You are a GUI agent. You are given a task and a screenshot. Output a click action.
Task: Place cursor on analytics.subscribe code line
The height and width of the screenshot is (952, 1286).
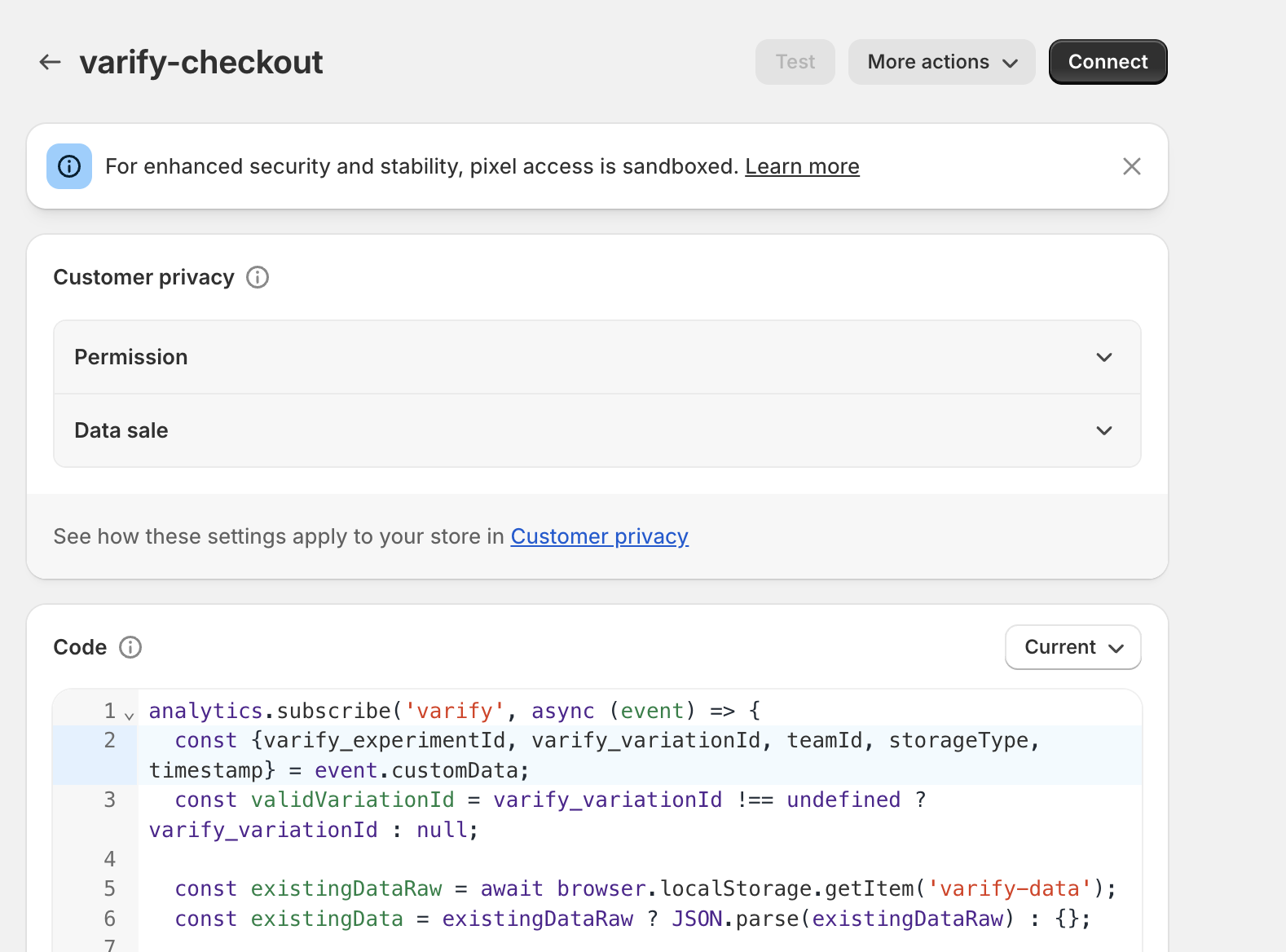[x=455, y=711]
